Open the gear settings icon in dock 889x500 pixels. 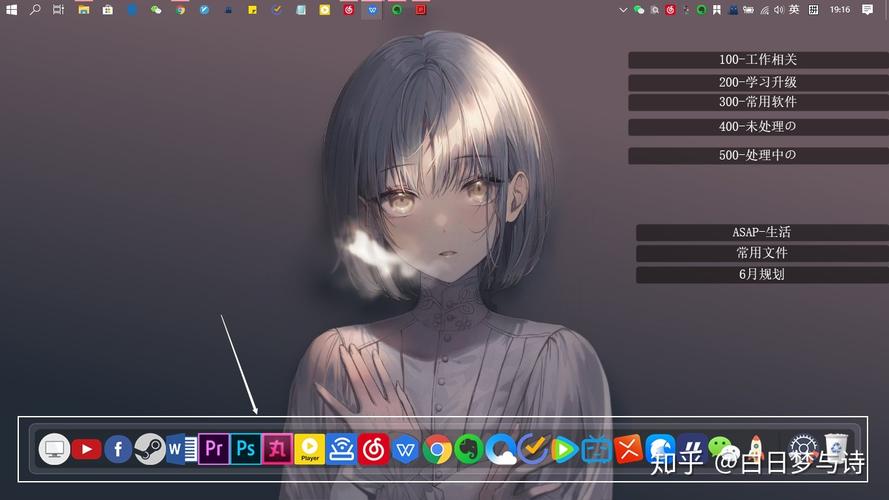pyautogui.click(x=803, y=449)
